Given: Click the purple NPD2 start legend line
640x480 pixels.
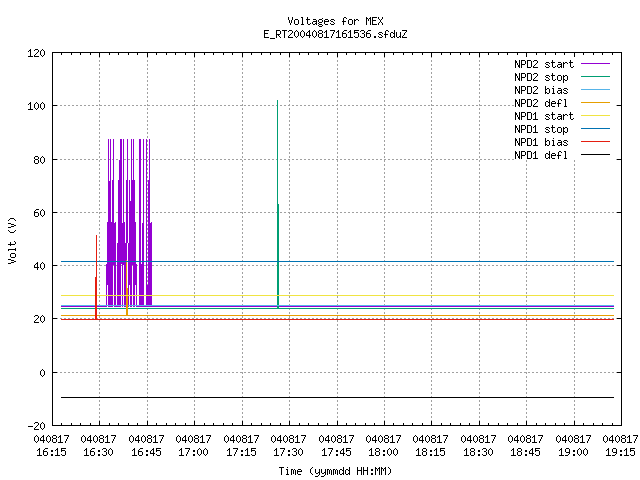Looking at the screenshot, I should [x=596, y=64].
